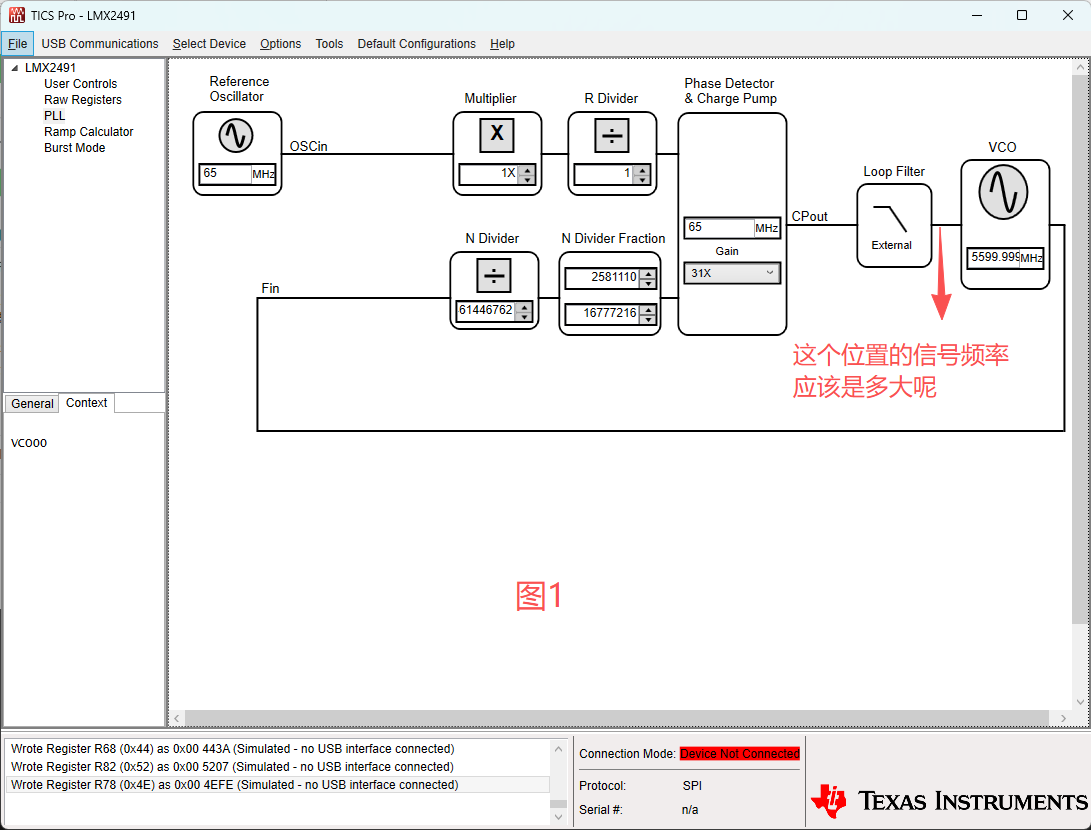The image size is (1091, 830).
Task: Increase the R Divider value
Action: coord(642,169)
